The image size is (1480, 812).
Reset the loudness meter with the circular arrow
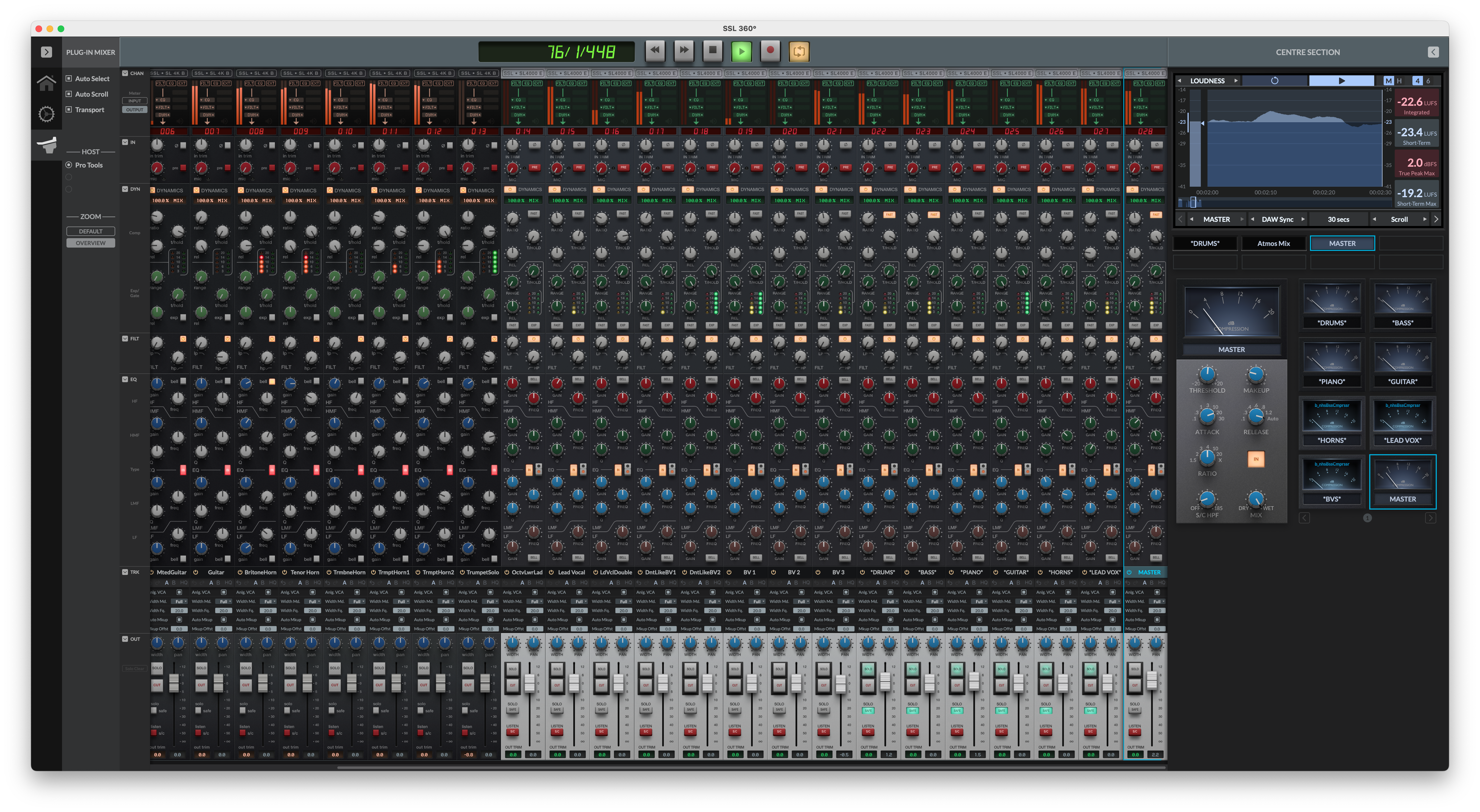click(1274, 81)
